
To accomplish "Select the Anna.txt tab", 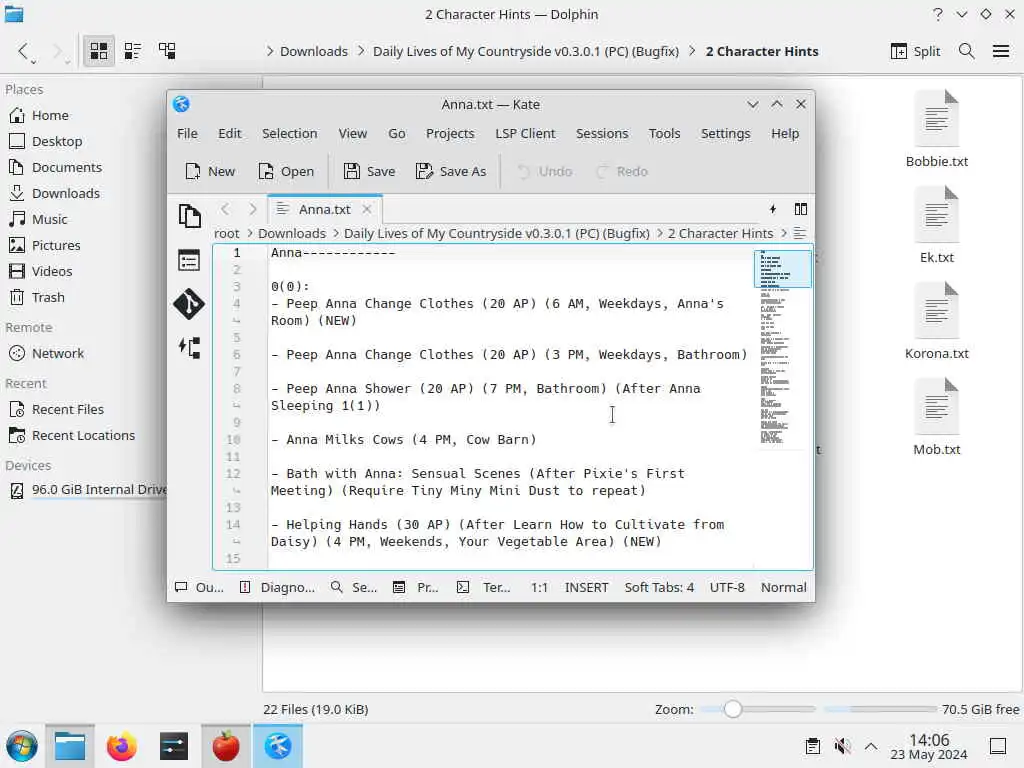I will tap(325, 209).
